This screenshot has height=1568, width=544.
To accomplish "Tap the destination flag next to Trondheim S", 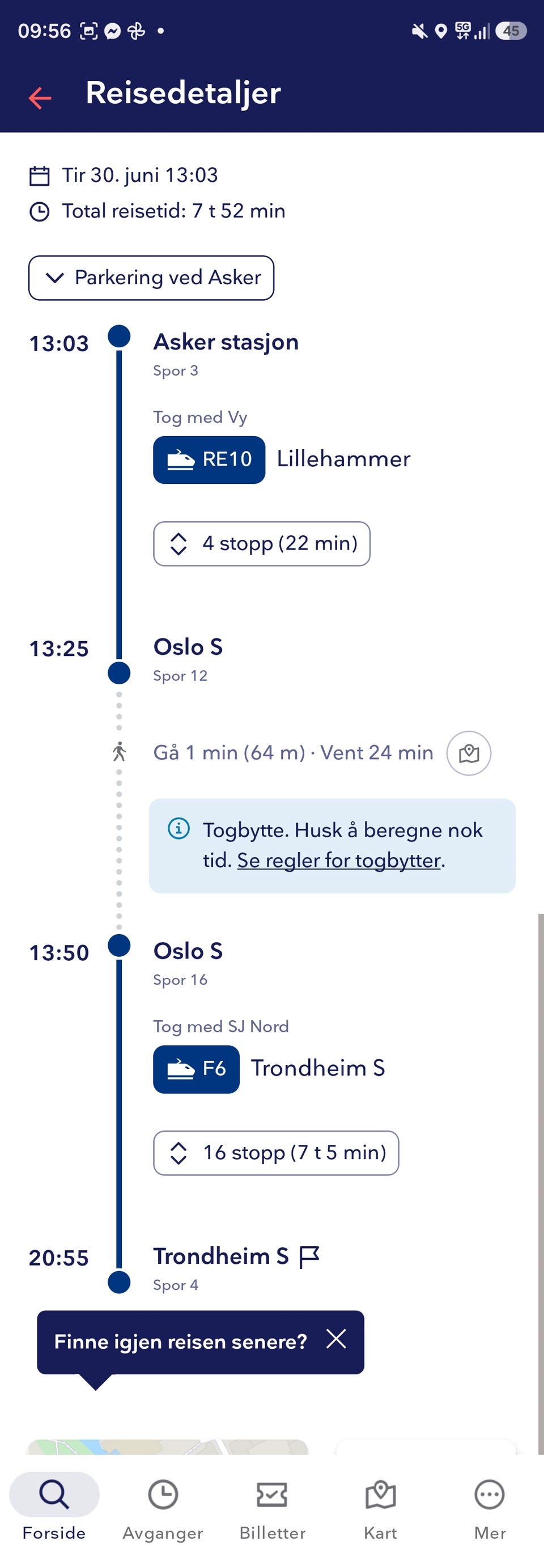I will (309, 1256).
